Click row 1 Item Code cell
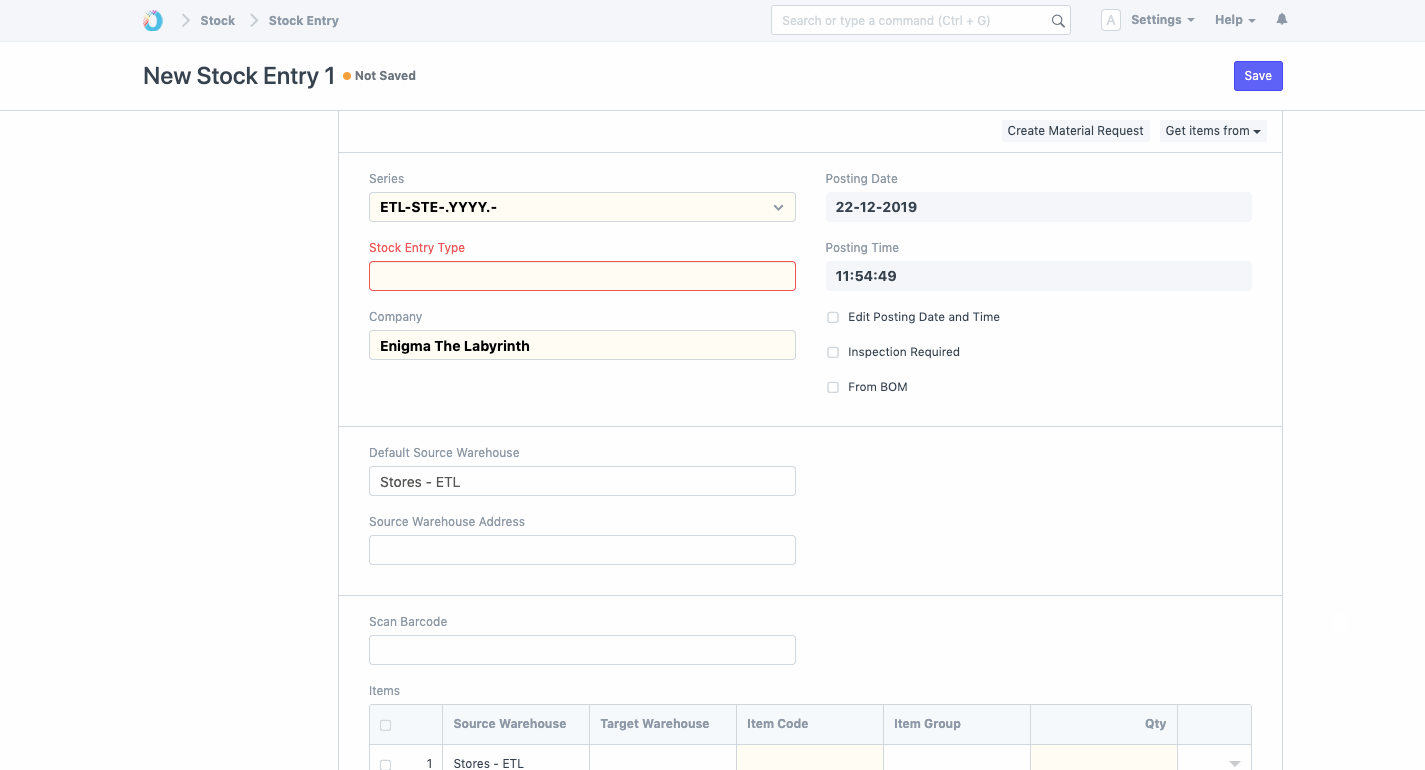1425x770 pixels. (x=810, y=758)
